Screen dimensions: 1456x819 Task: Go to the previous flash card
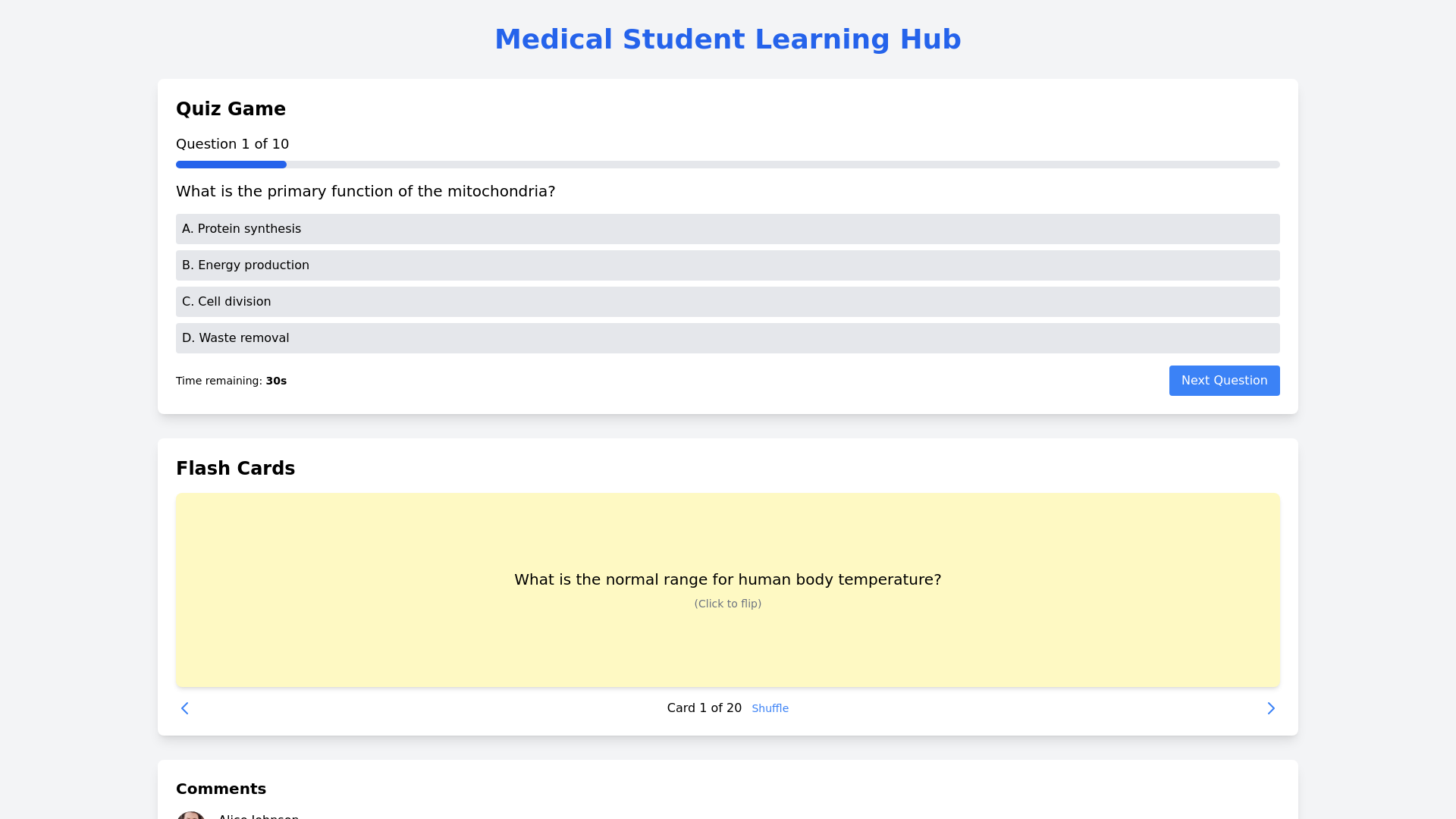point(184,708)
